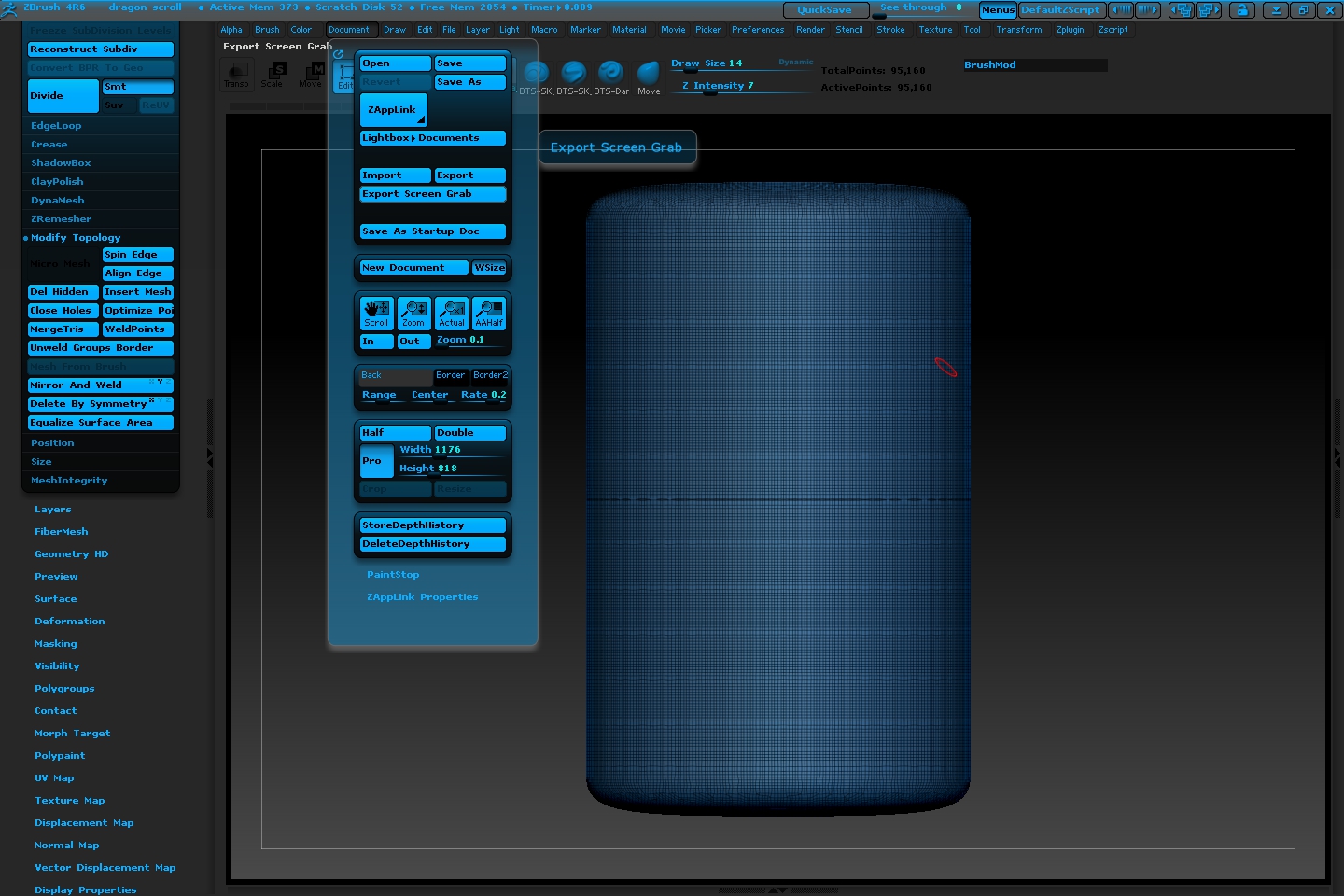The height and width of the screenshot is (896, 1344).
Task: Toggle the Smt option next to Divide
Action: (137, 87)
